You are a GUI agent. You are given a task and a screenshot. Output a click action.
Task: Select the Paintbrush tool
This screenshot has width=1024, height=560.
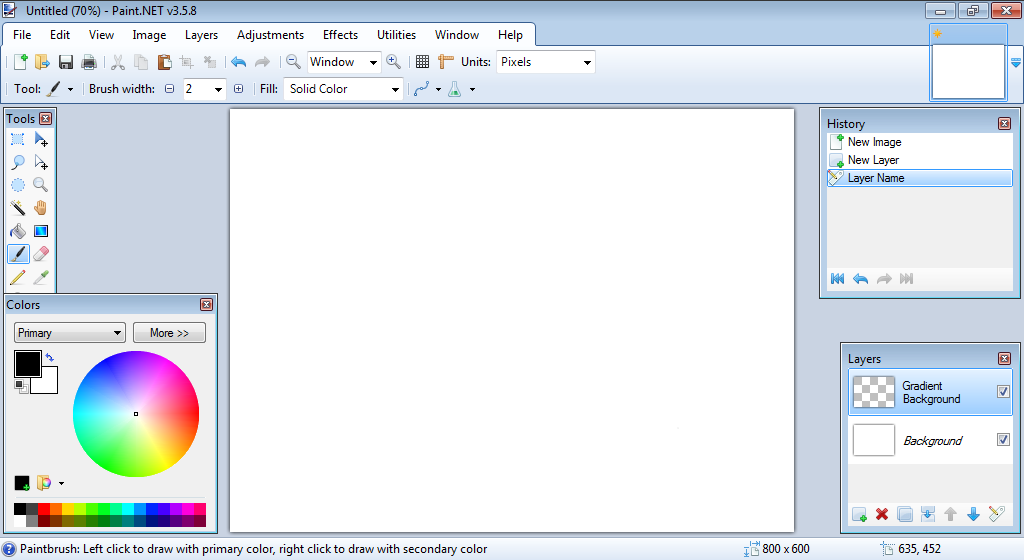click(x=18, y=254)
